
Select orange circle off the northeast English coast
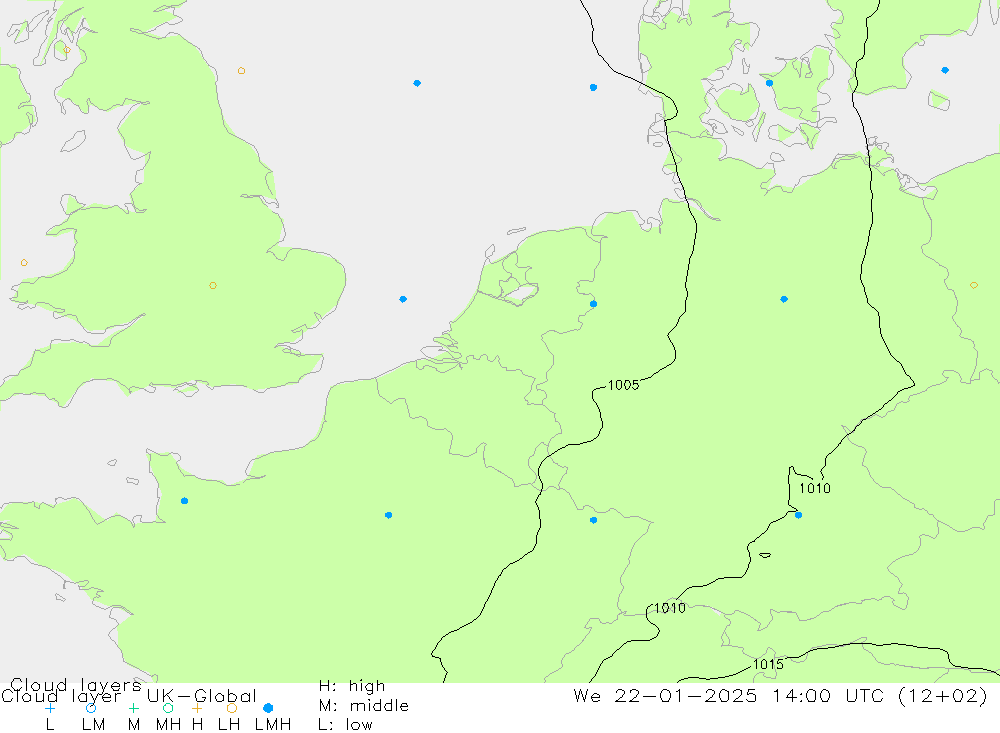(241, 71)
